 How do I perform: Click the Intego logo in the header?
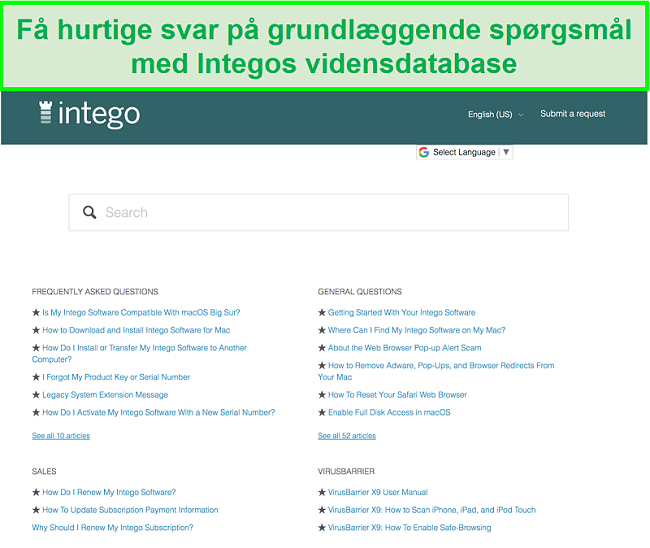(90, 114)
